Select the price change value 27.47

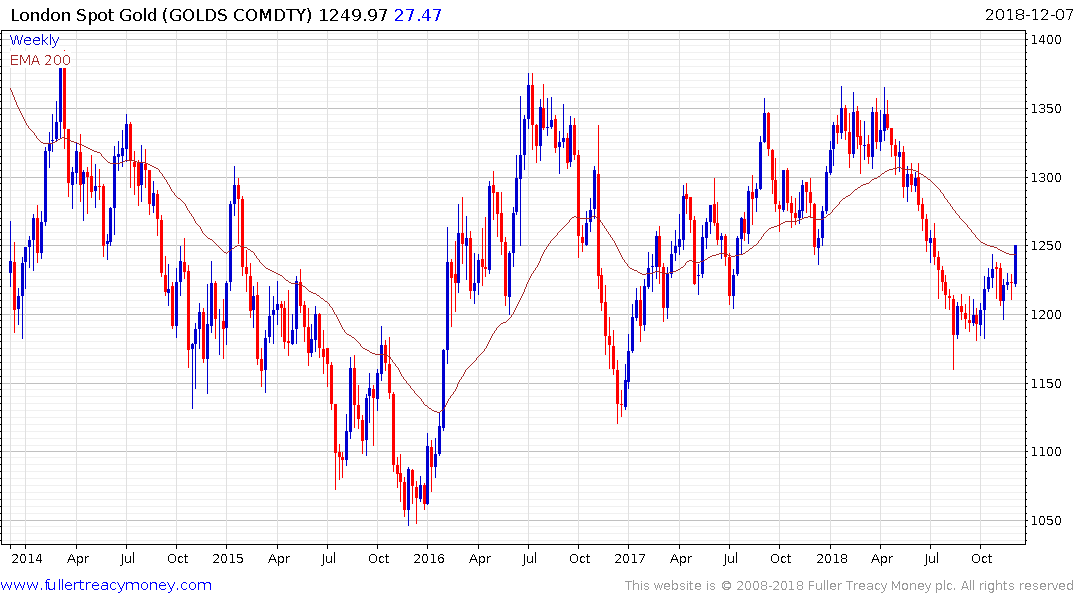[418, 15]
